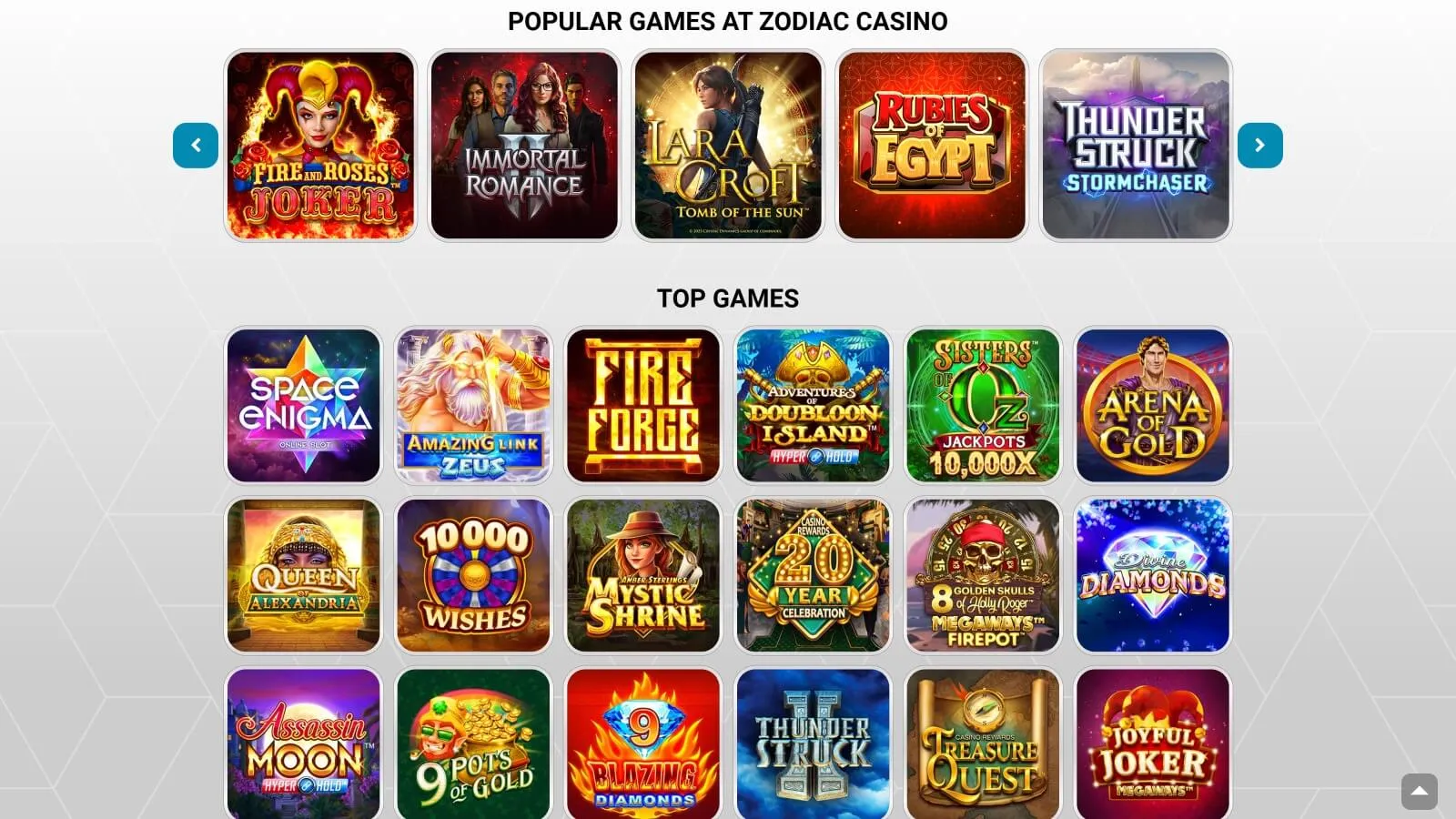1456x819 pixels.
Task: Select Queen of Alexandria game tile
Action: point(303,575)
